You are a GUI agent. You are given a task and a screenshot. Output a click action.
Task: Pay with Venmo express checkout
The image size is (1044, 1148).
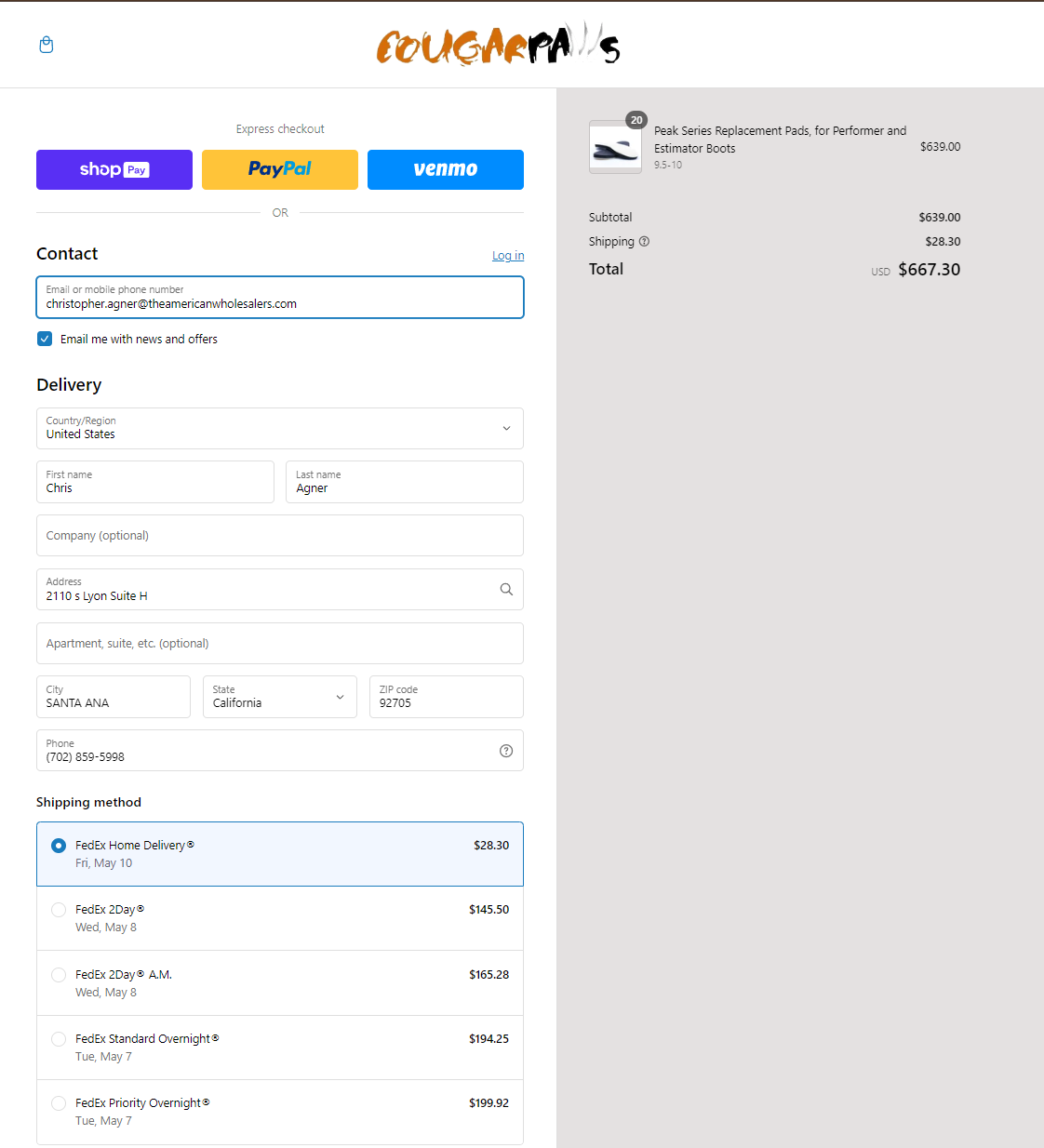(x=446, y=169)
